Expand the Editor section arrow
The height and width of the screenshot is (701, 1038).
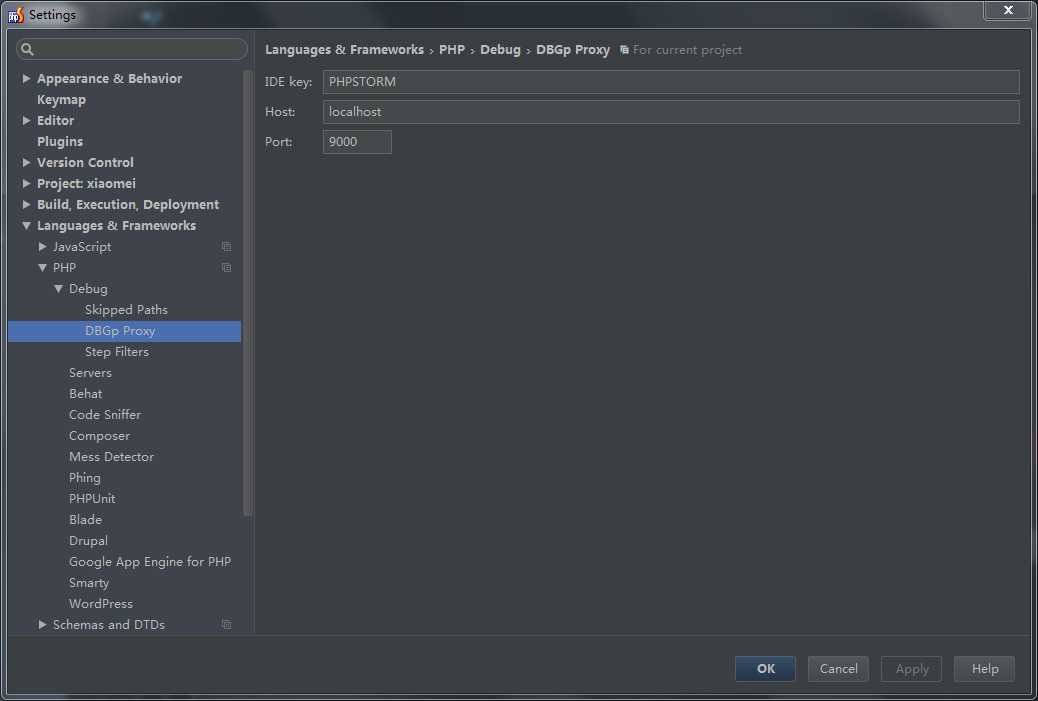click(26, 120)
